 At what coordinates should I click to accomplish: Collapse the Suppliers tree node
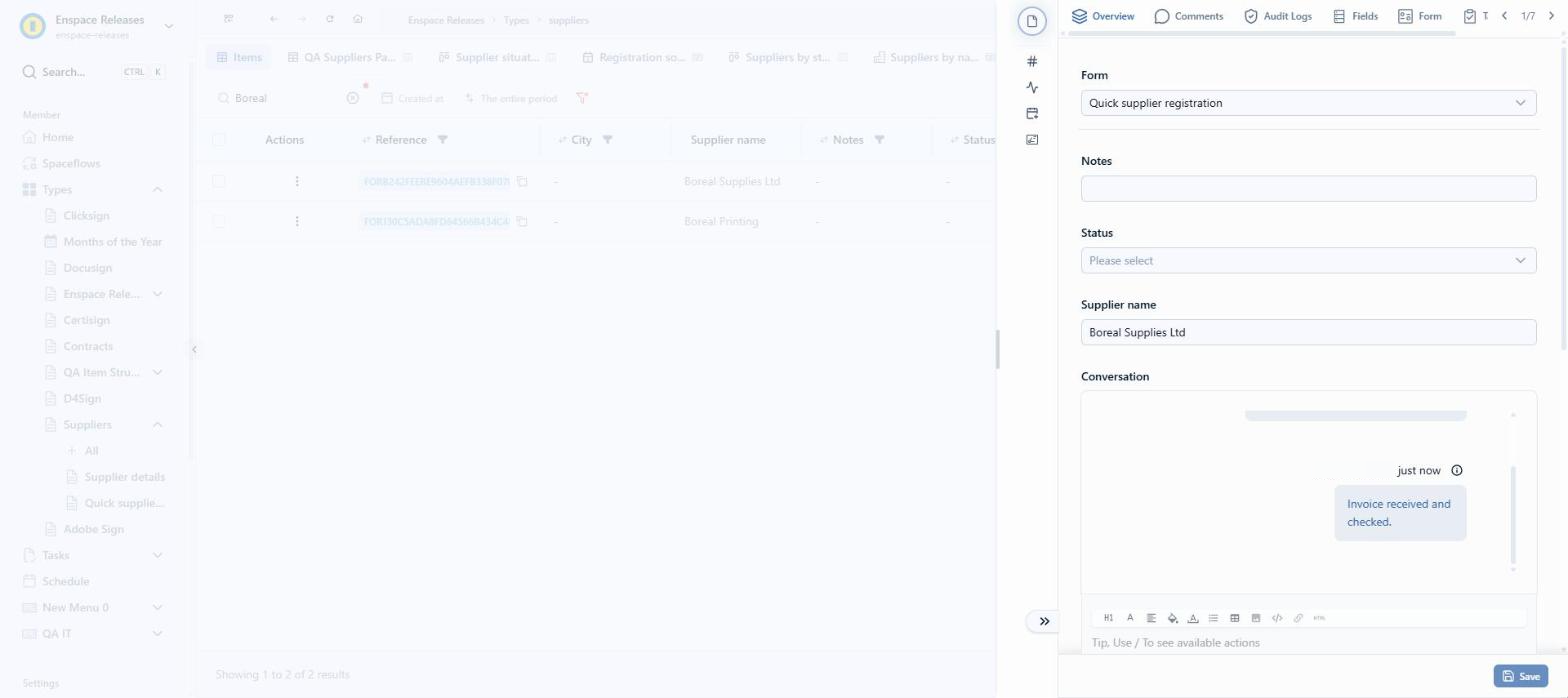[x=157, y=425]
